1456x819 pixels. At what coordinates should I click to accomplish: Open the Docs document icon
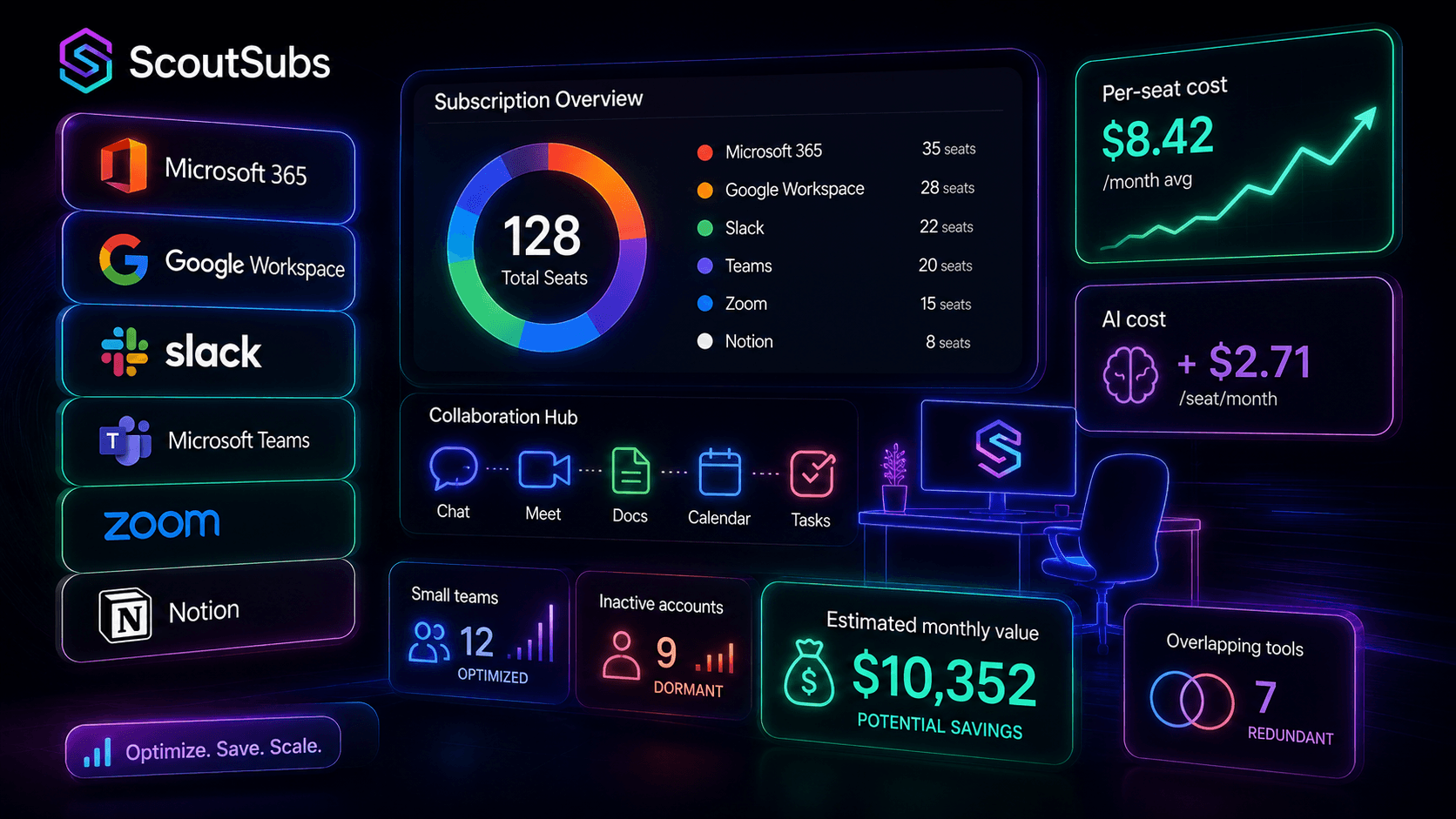coord(630,471)
